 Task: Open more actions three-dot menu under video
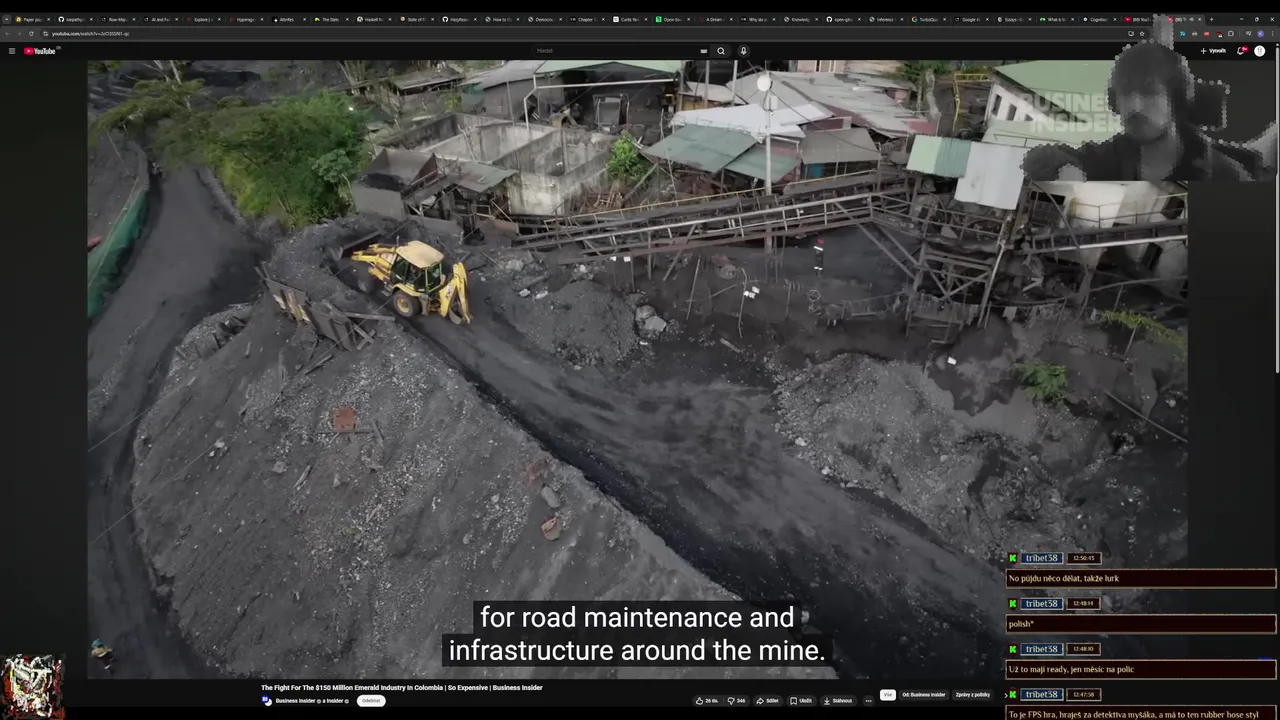(868, 701)
